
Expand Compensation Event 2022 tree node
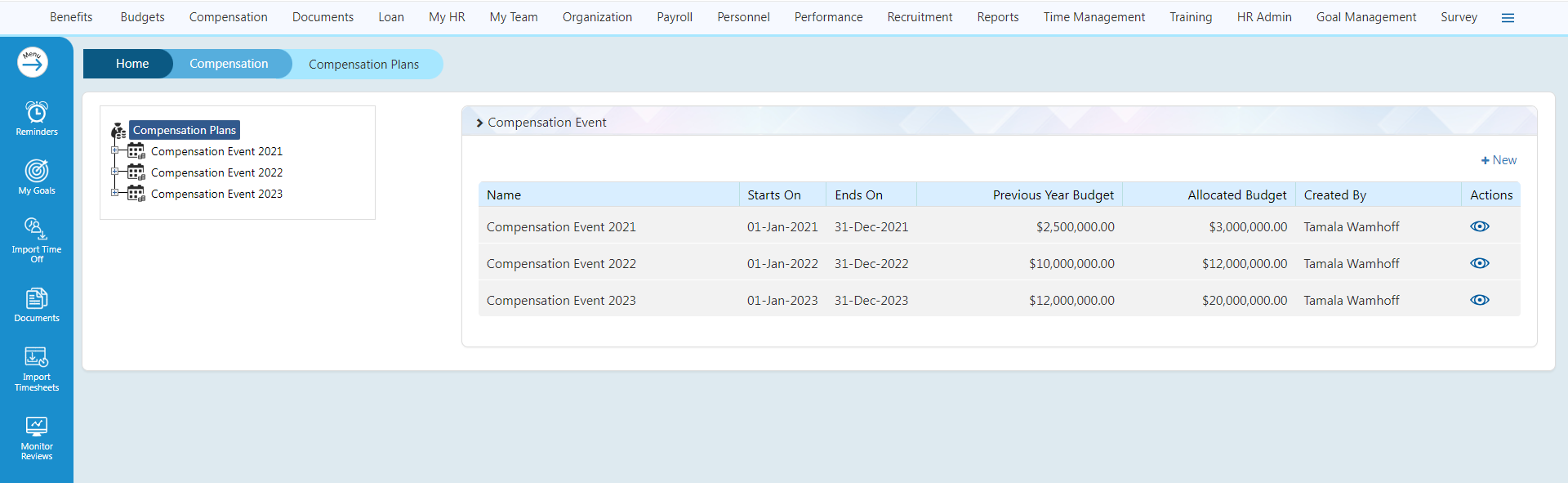115,172
